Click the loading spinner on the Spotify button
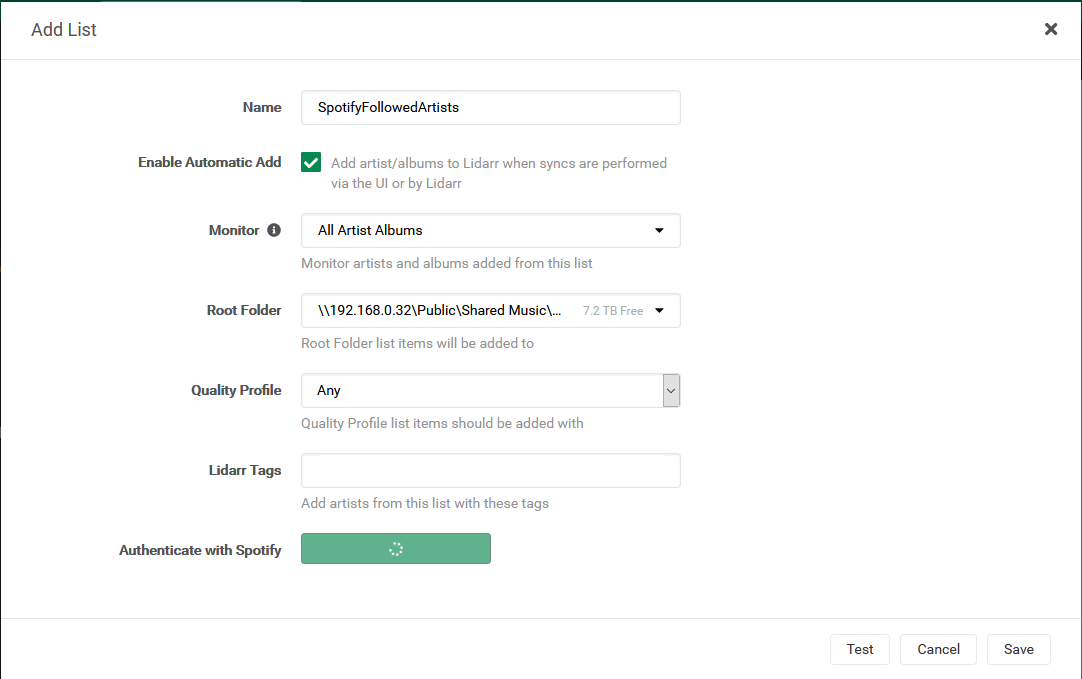Image resolution: width=1082 pixels, height=679 pixels. tap(396, 548)
